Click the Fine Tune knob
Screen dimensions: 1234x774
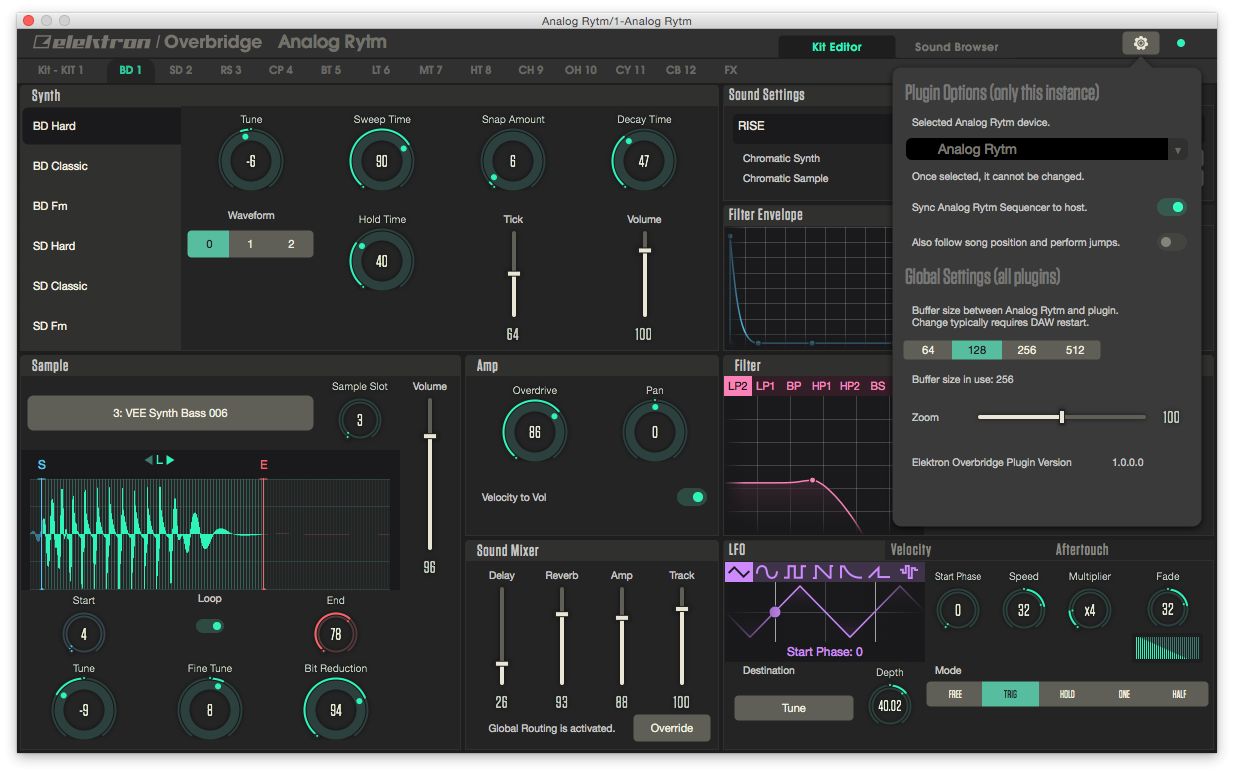[210, 710]
